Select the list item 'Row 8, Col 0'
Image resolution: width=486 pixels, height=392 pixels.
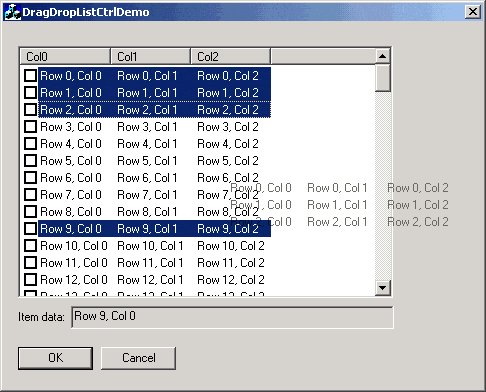pos(71,212)
